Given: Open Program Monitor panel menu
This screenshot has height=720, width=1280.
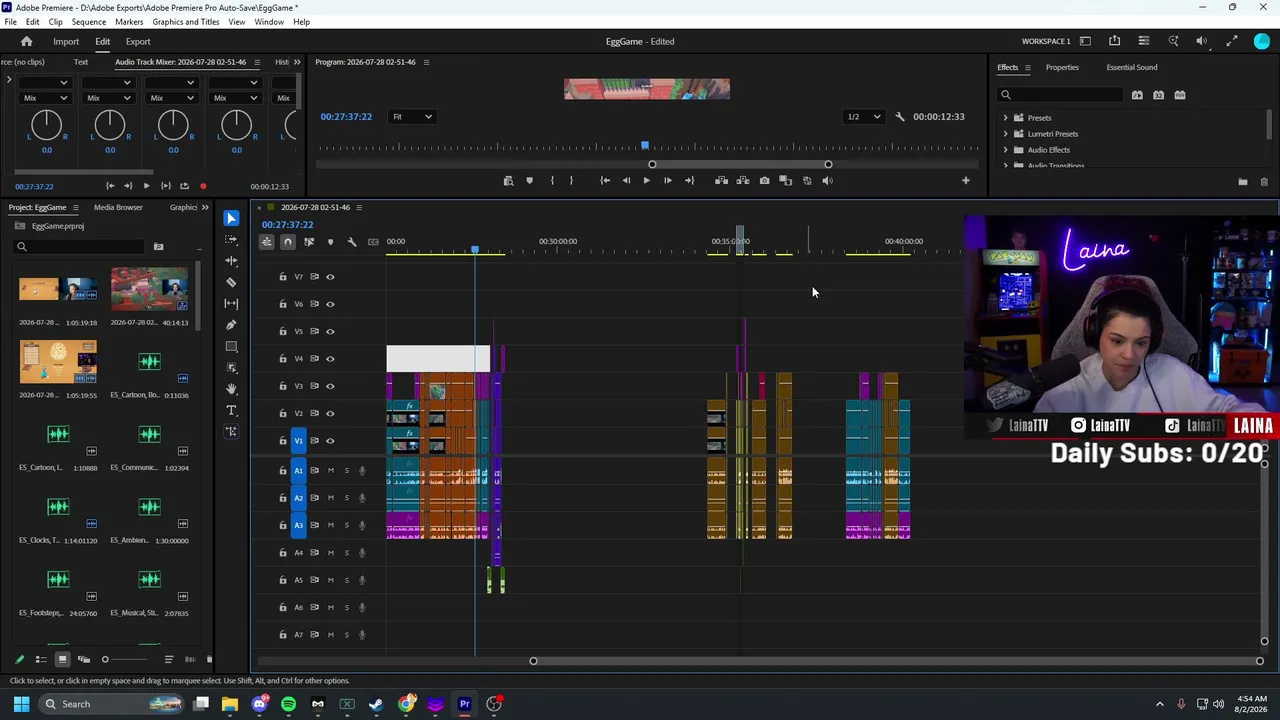Looking at the screenshot, I should click(x=426, y=62).
